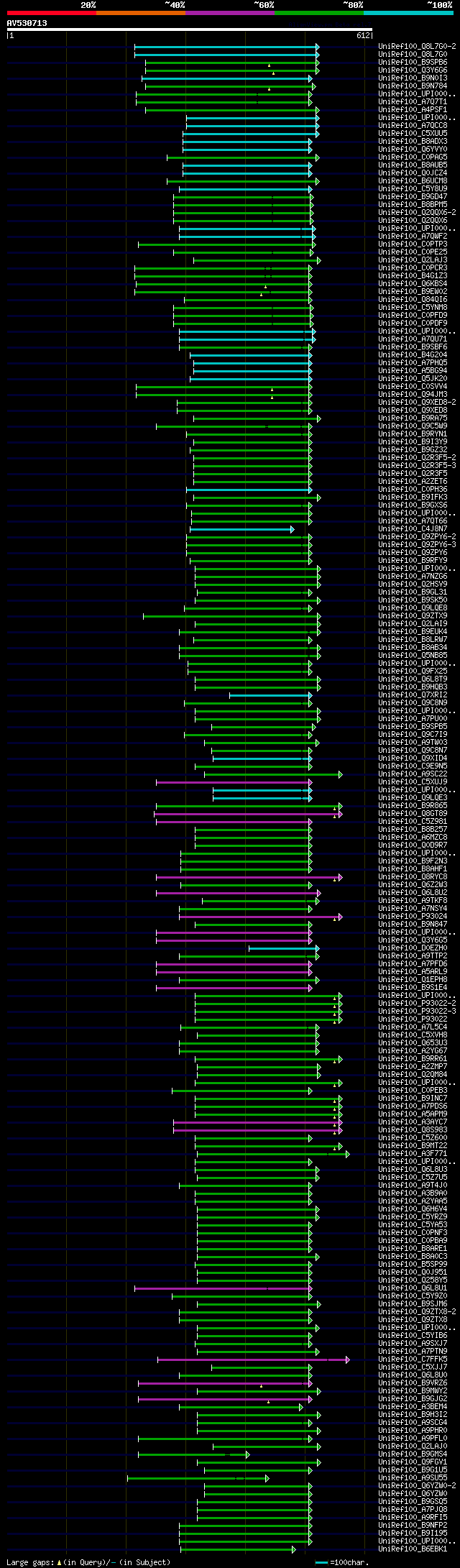Viewport: 460px width, 1568px height.
Task: Select the UniRef100_P93022-2 entry
Action: [417, 1003]
